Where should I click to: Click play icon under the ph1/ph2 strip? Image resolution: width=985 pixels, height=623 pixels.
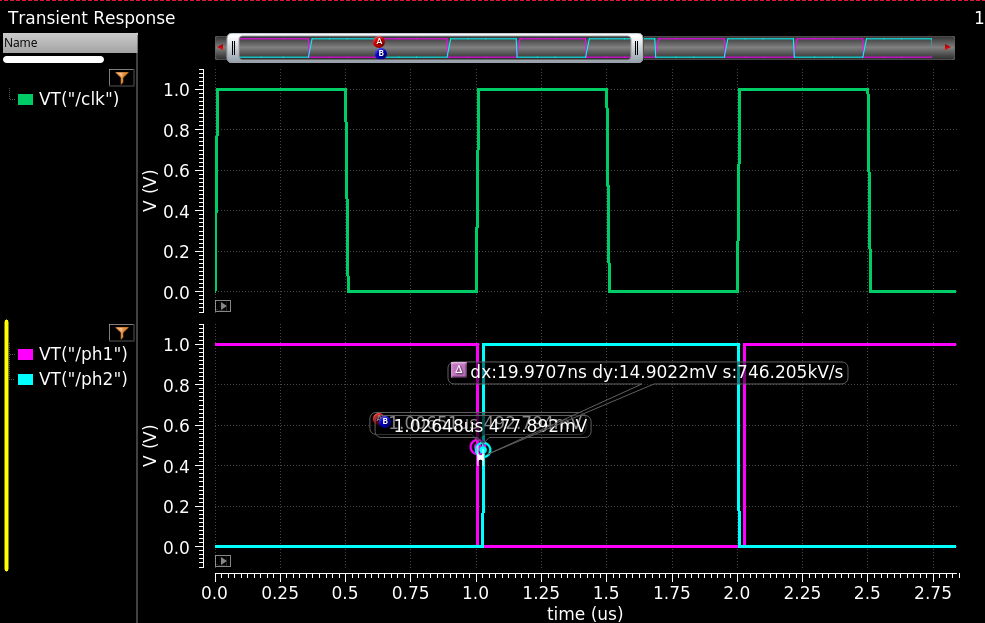click(x=224, y=561)
